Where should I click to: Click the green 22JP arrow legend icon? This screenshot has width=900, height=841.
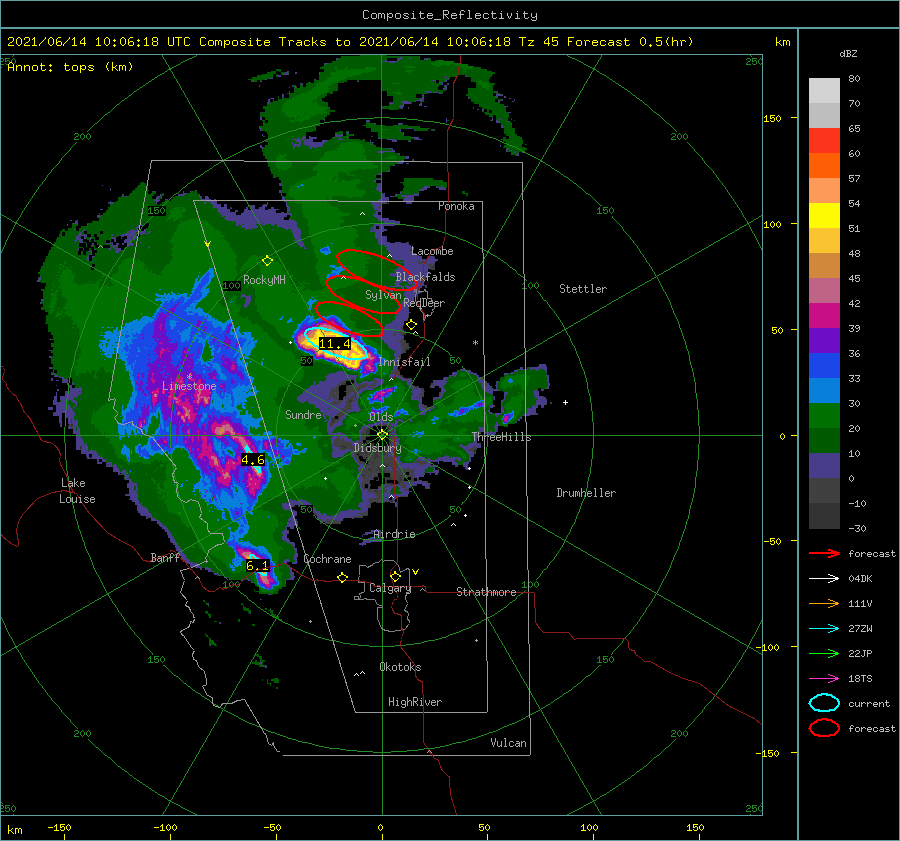coord(824,653)
